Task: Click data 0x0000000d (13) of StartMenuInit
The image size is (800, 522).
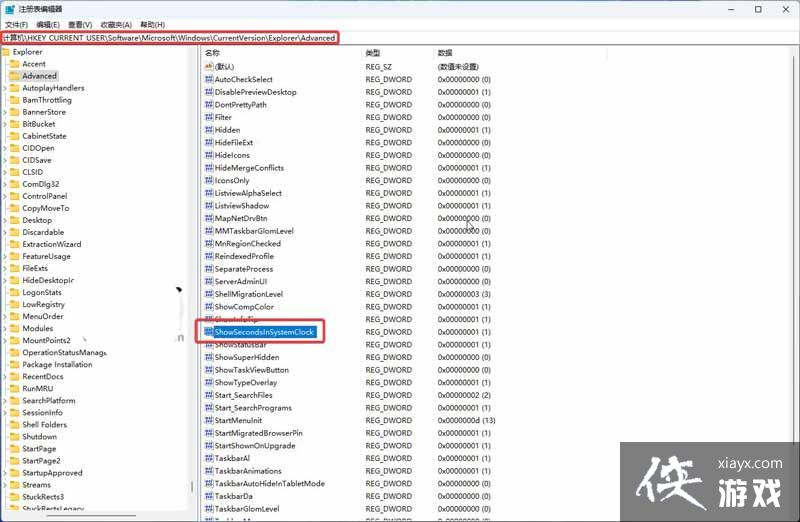Action: pyautogui.click(x=466, y=420)
